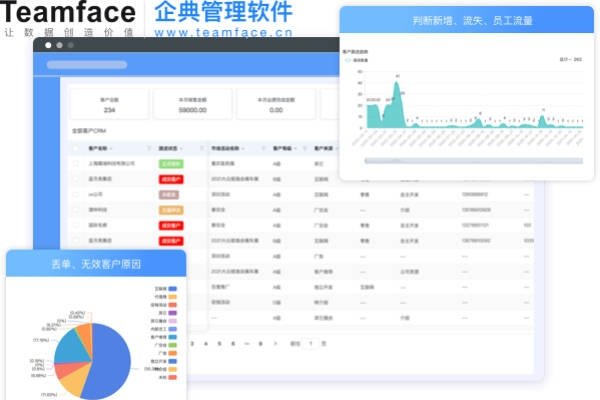The image size is (600, 400).
Task: Click the green legend swatch in pie chart
Action: pos(173,345)
